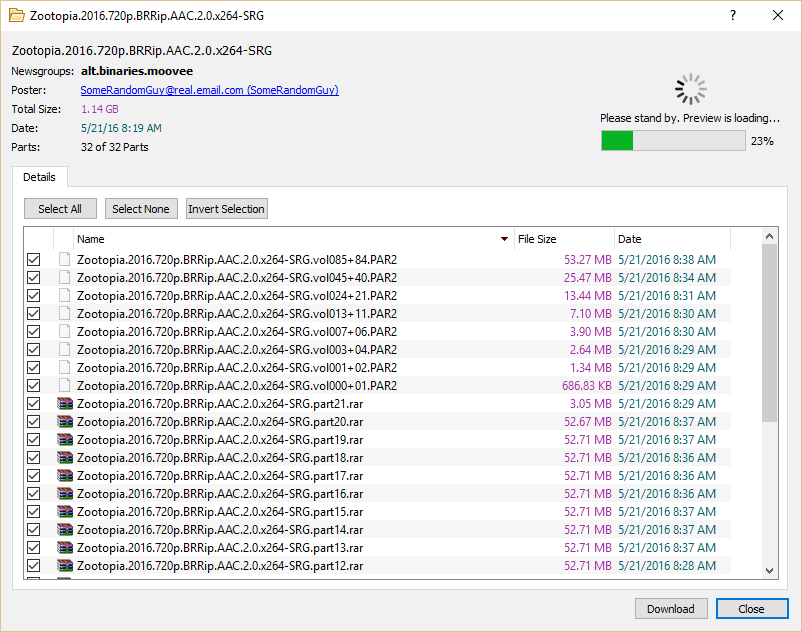Image resolution: width=802 pixels, height=632 pixels.
Task: Select the PAR2 icon beside vol013+11.PAR2
Action: pos(65,313)
